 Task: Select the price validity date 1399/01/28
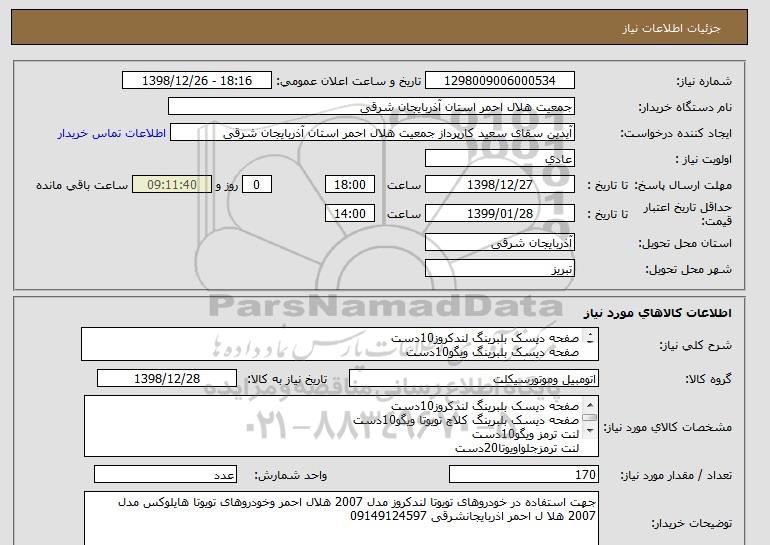point(500,214)
